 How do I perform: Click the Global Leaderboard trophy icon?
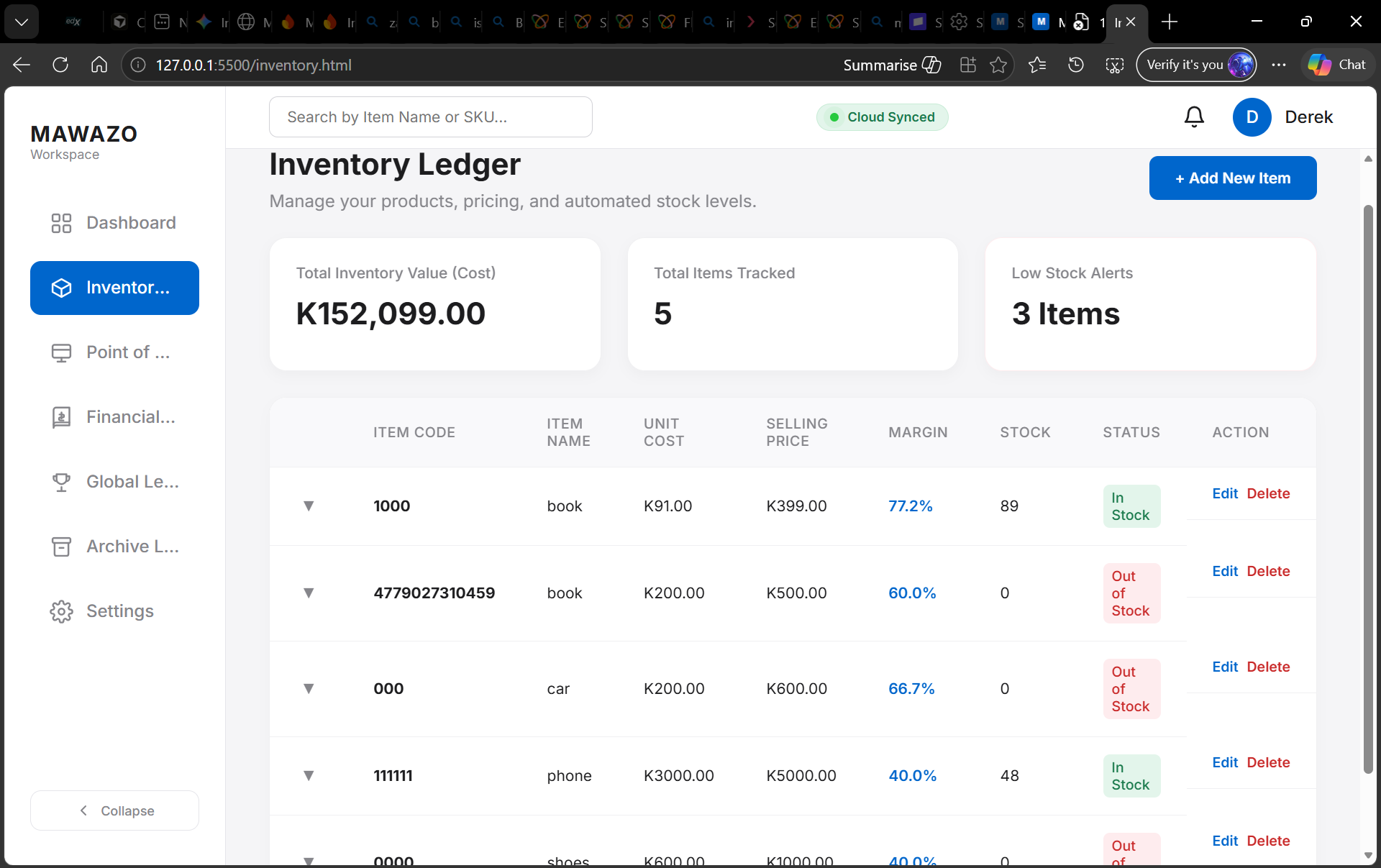[x=61, y=482]
